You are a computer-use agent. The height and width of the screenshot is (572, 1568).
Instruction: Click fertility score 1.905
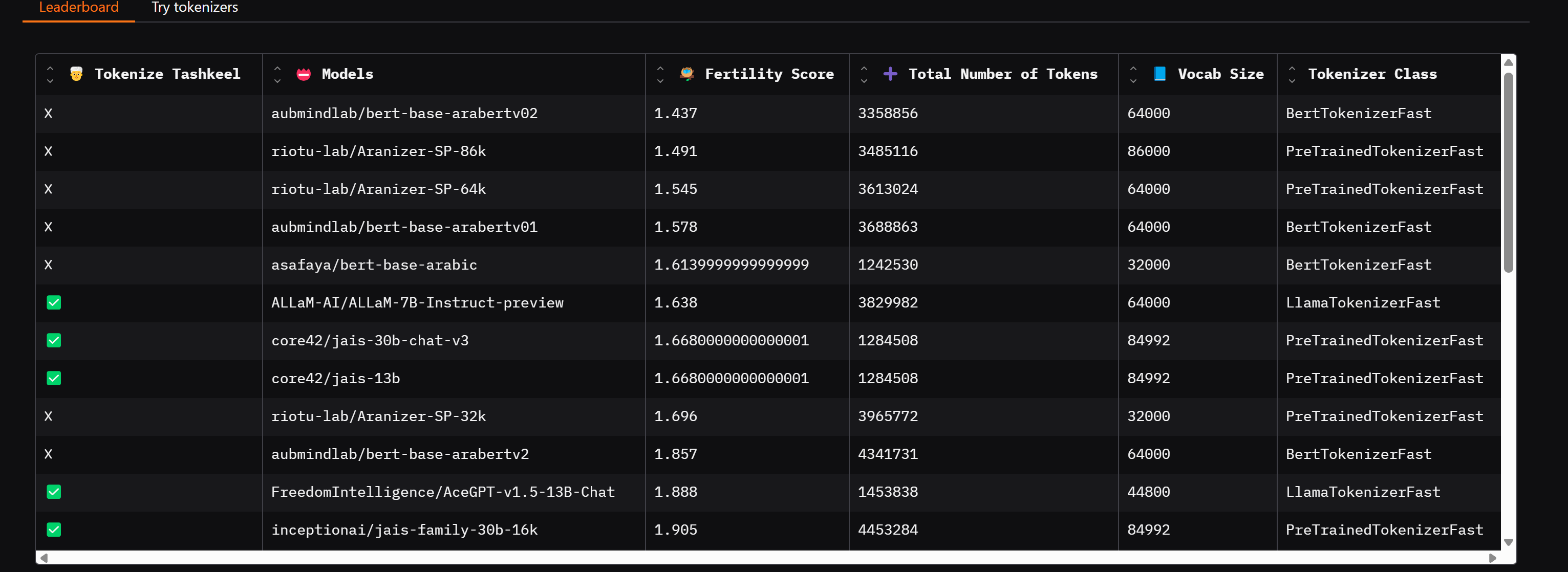tap(676, 530)
